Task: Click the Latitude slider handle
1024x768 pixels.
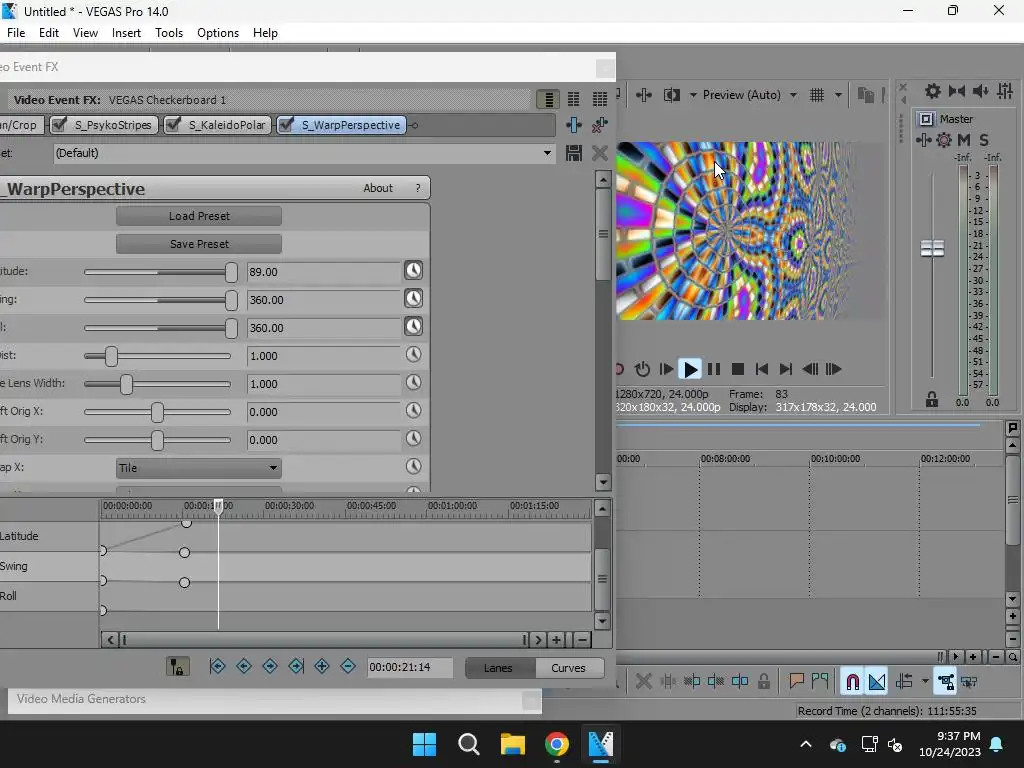Action: click(231, 272)
